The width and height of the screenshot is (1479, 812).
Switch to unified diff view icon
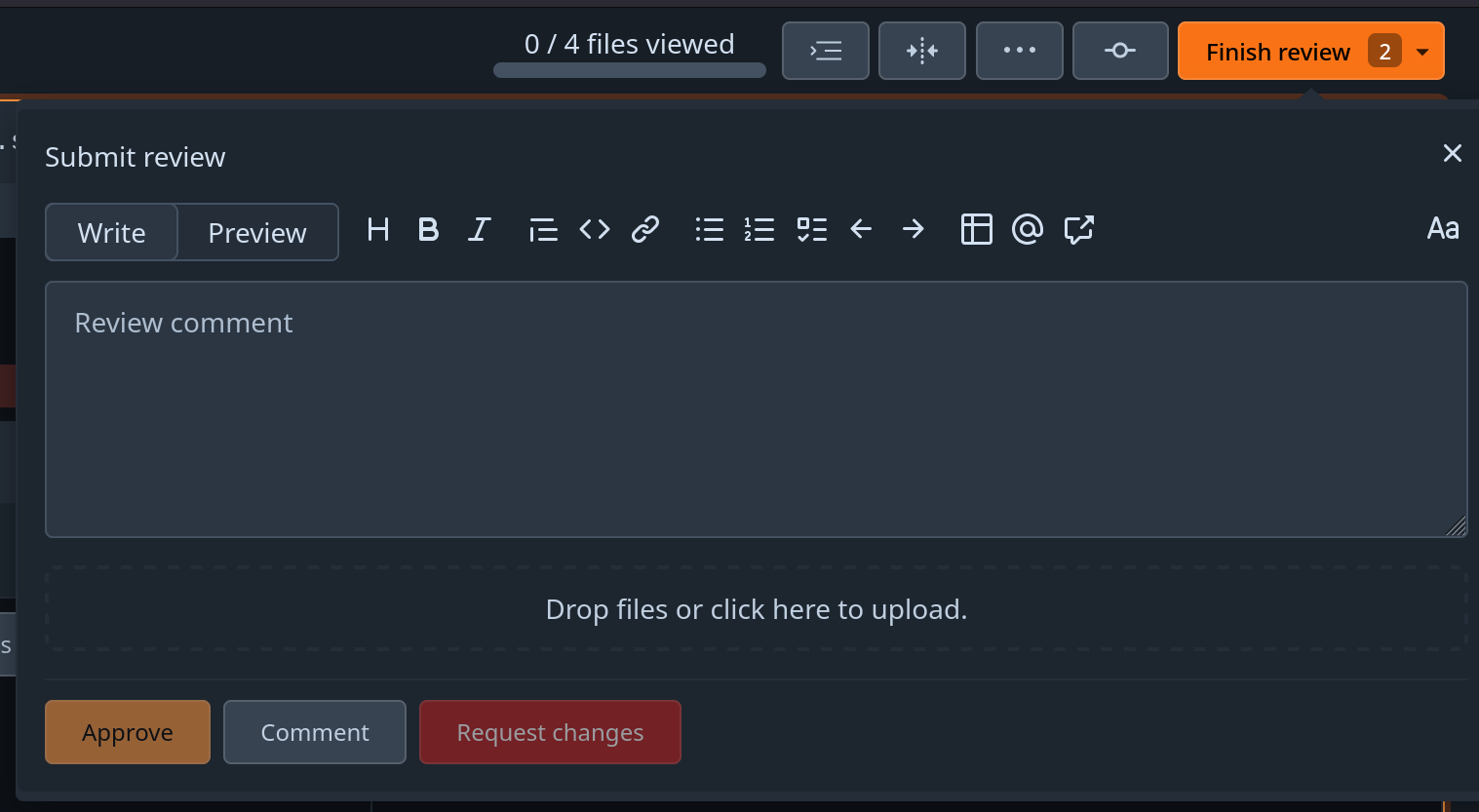click(x=921, y=51)
